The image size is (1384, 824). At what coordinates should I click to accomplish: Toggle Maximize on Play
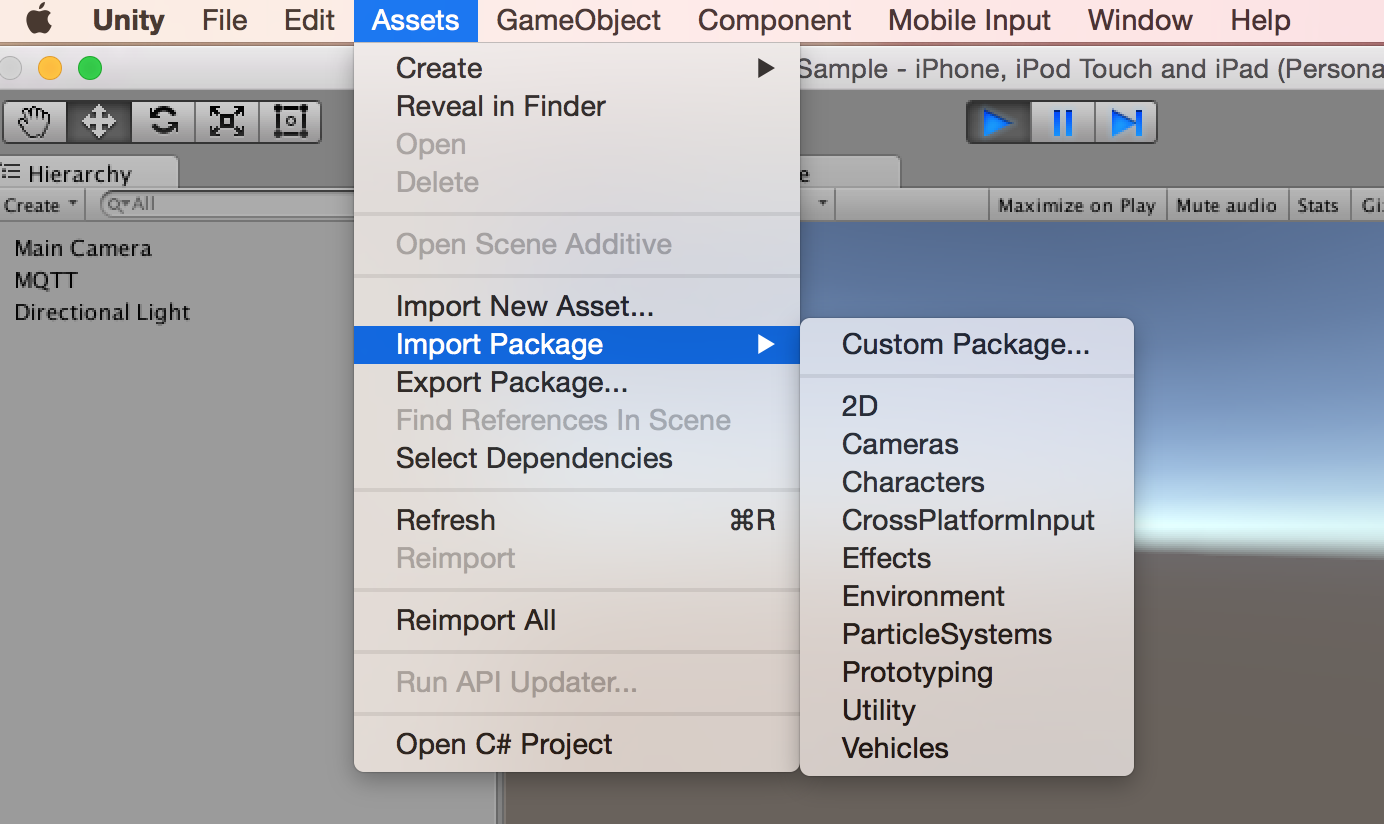point(1076,205)
